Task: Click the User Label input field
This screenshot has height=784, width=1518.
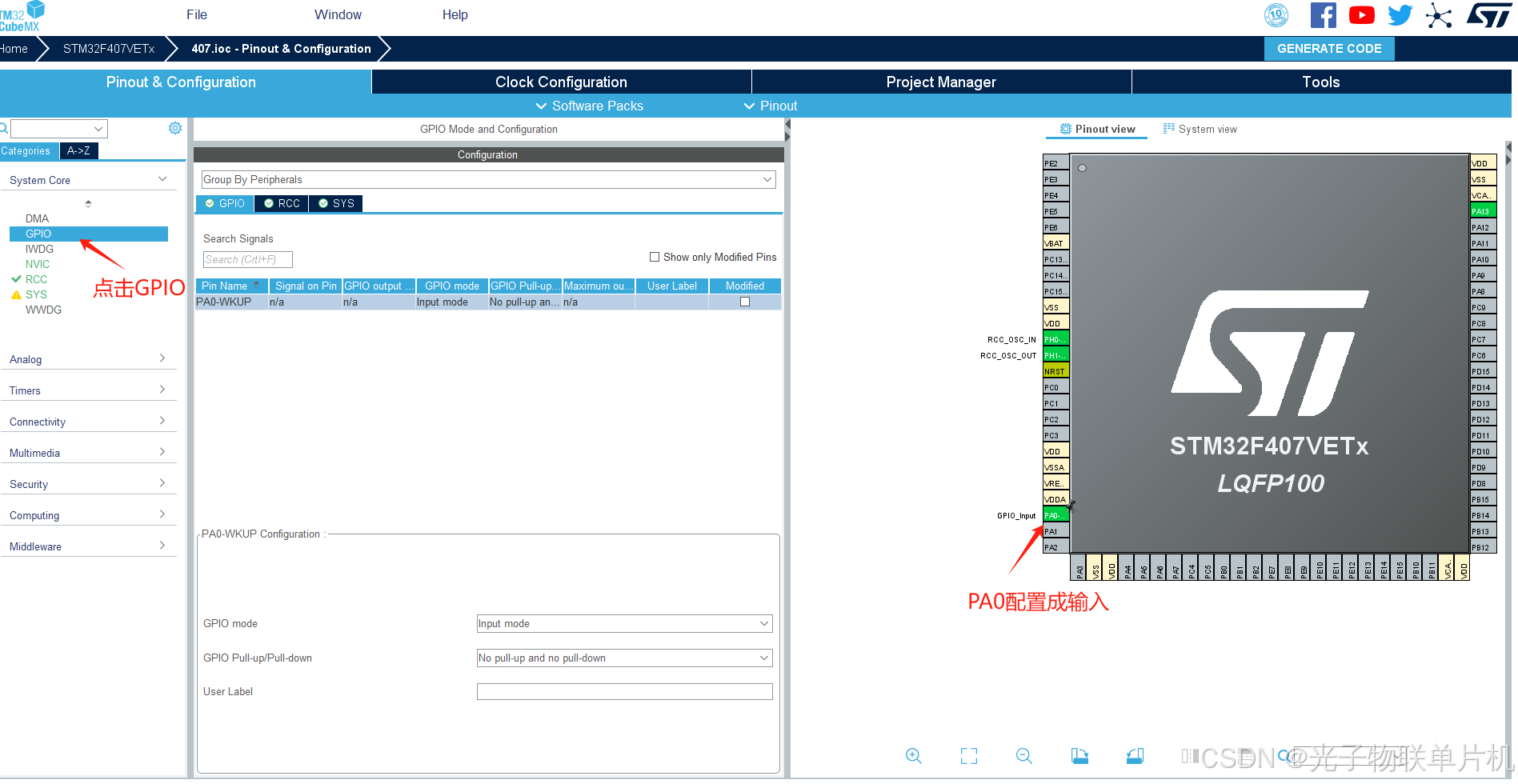Action: [x=624, y=691]
